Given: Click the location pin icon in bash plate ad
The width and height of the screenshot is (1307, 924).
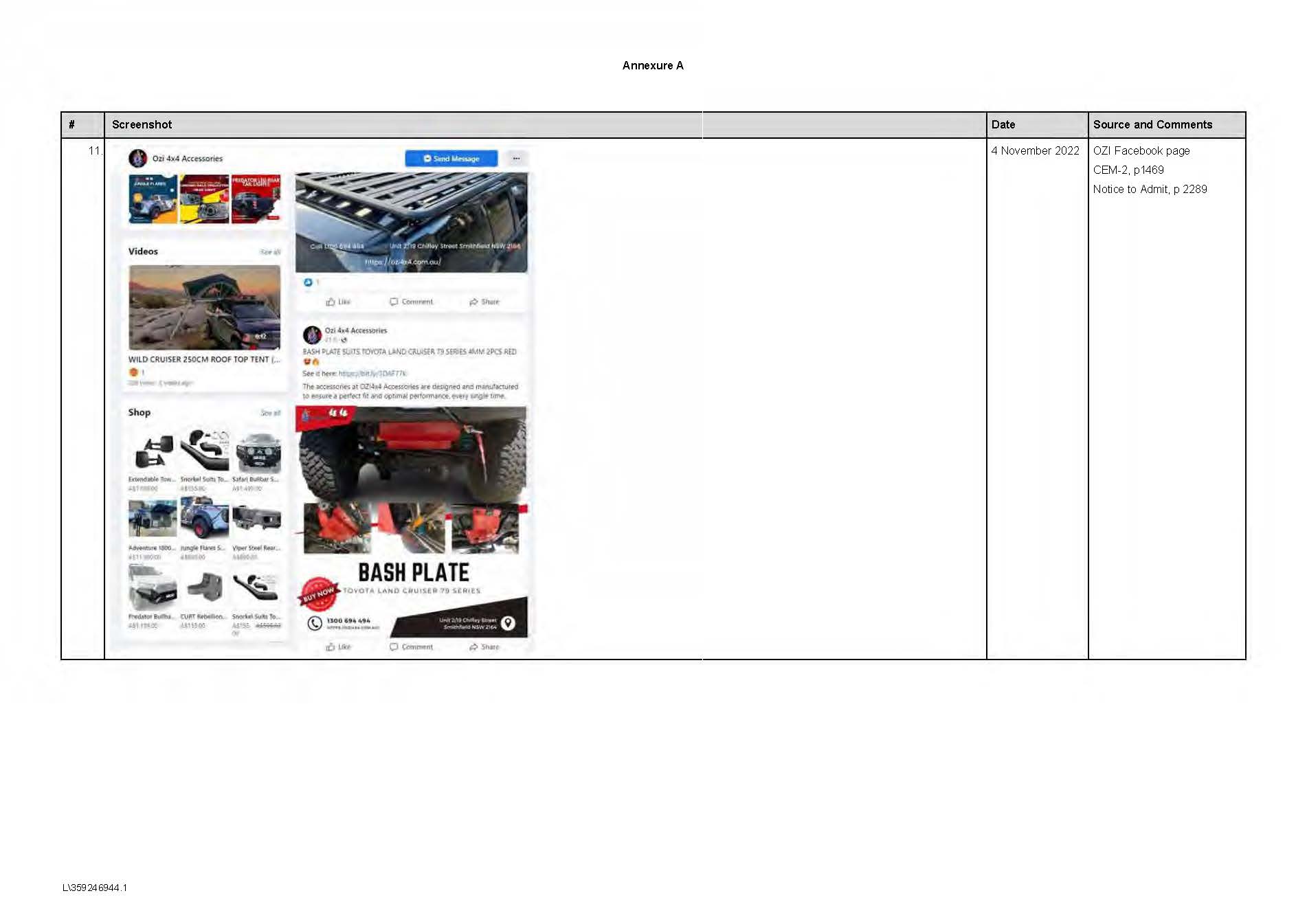Looking at the screenshot, I should point(508,623).
